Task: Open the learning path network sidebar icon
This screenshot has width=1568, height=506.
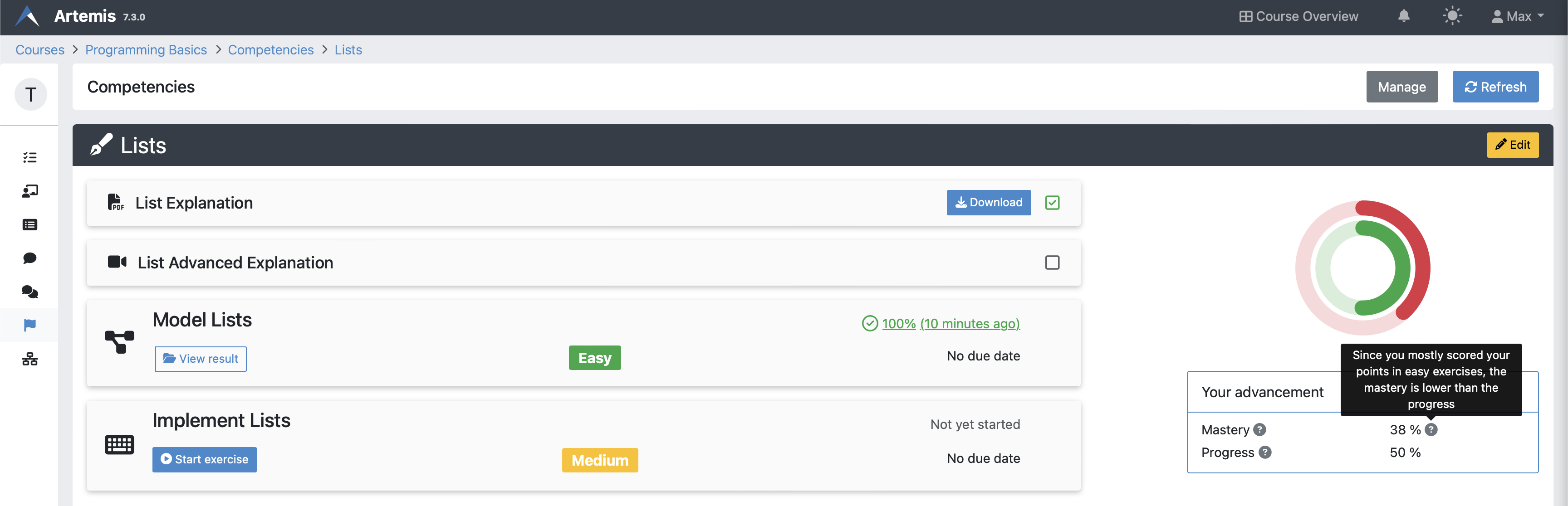Action: [30, 359]
